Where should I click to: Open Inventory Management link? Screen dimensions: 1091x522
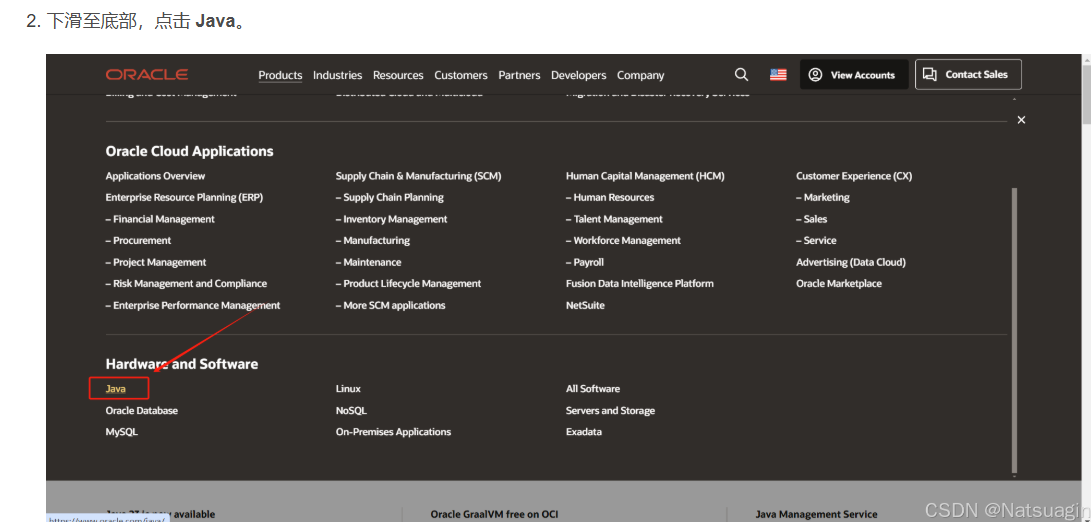tap(392, 219)
